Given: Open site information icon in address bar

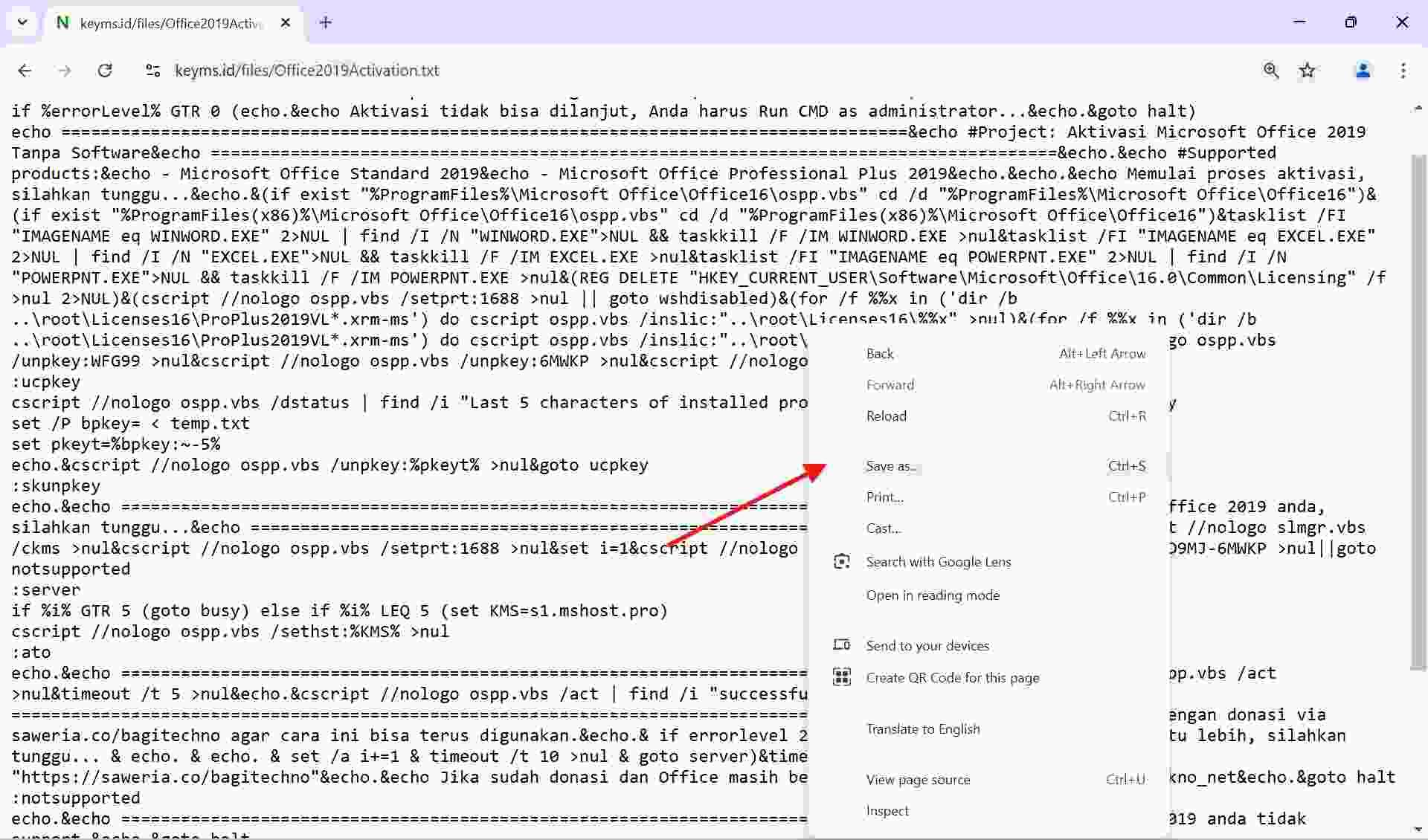Looking at the screenshot, I should 153,71.
